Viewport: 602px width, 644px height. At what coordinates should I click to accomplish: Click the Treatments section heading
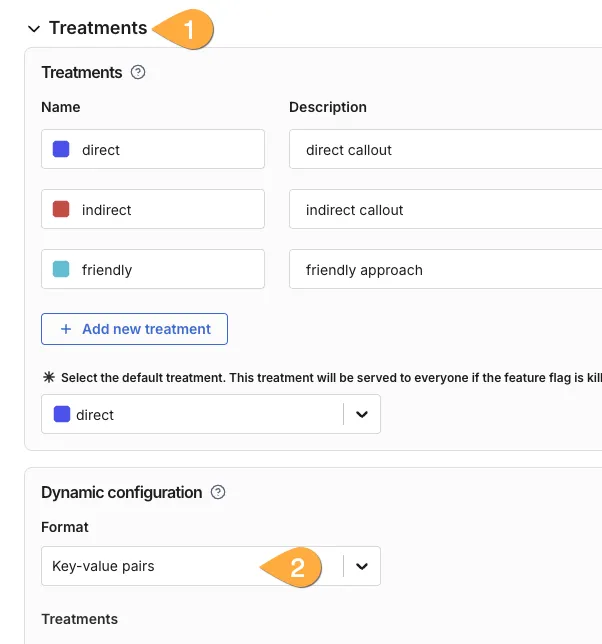tap(98, 28)
